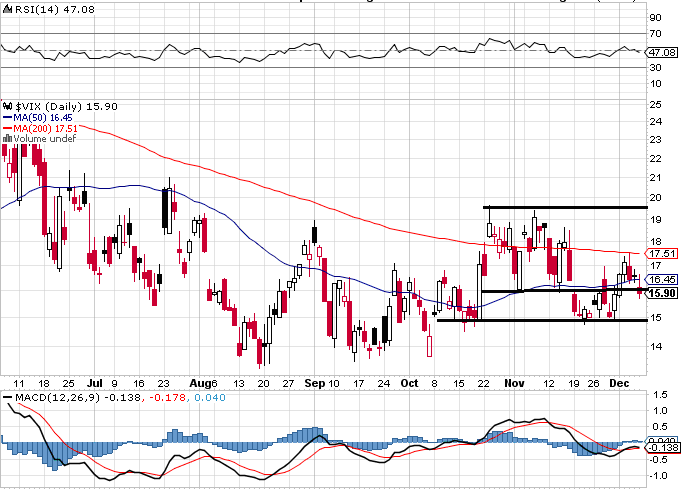
Task: Click the 26 date label before Dec
Action: point(594,384)
